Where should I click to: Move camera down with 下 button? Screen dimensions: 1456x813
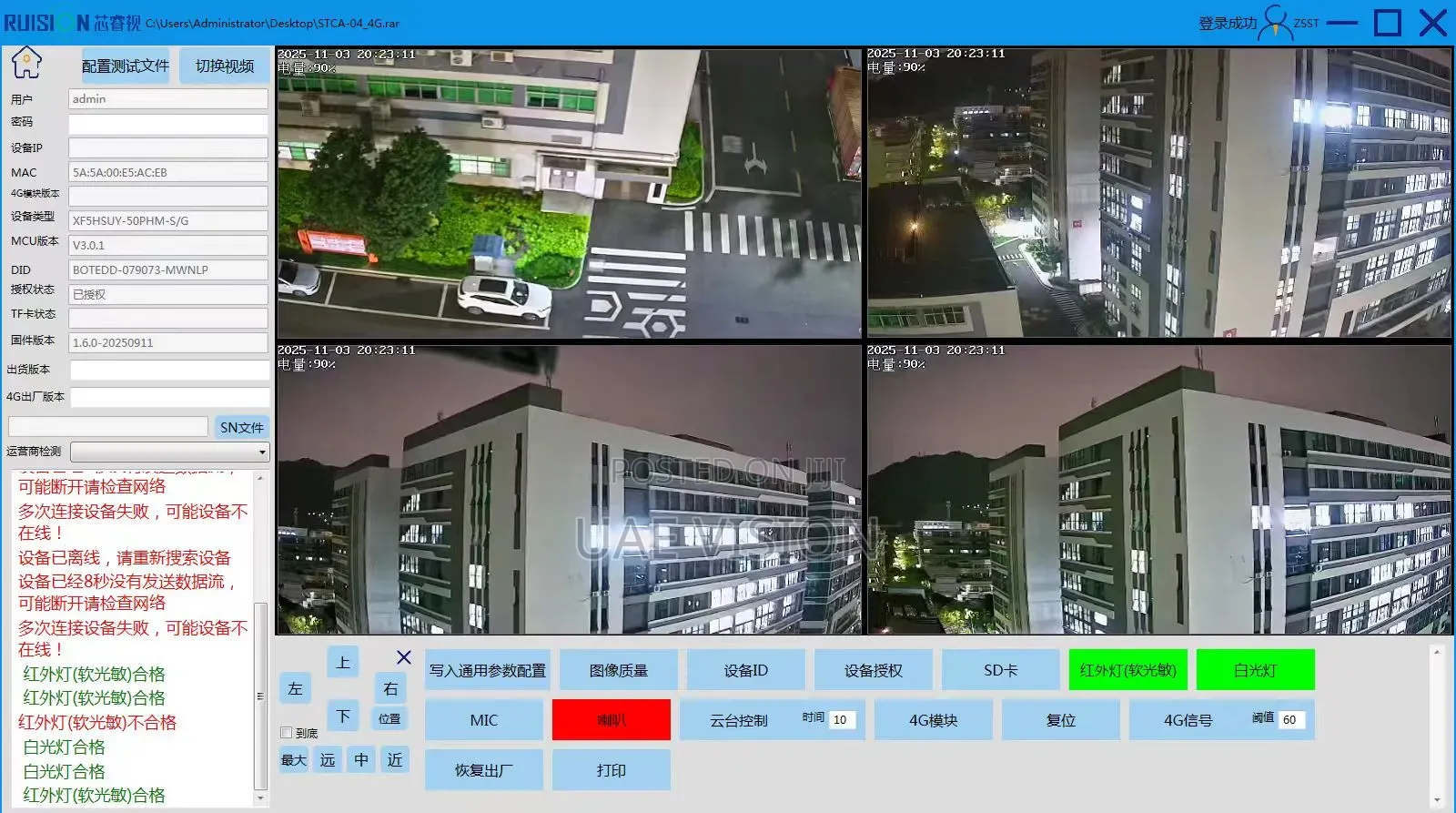343,716
